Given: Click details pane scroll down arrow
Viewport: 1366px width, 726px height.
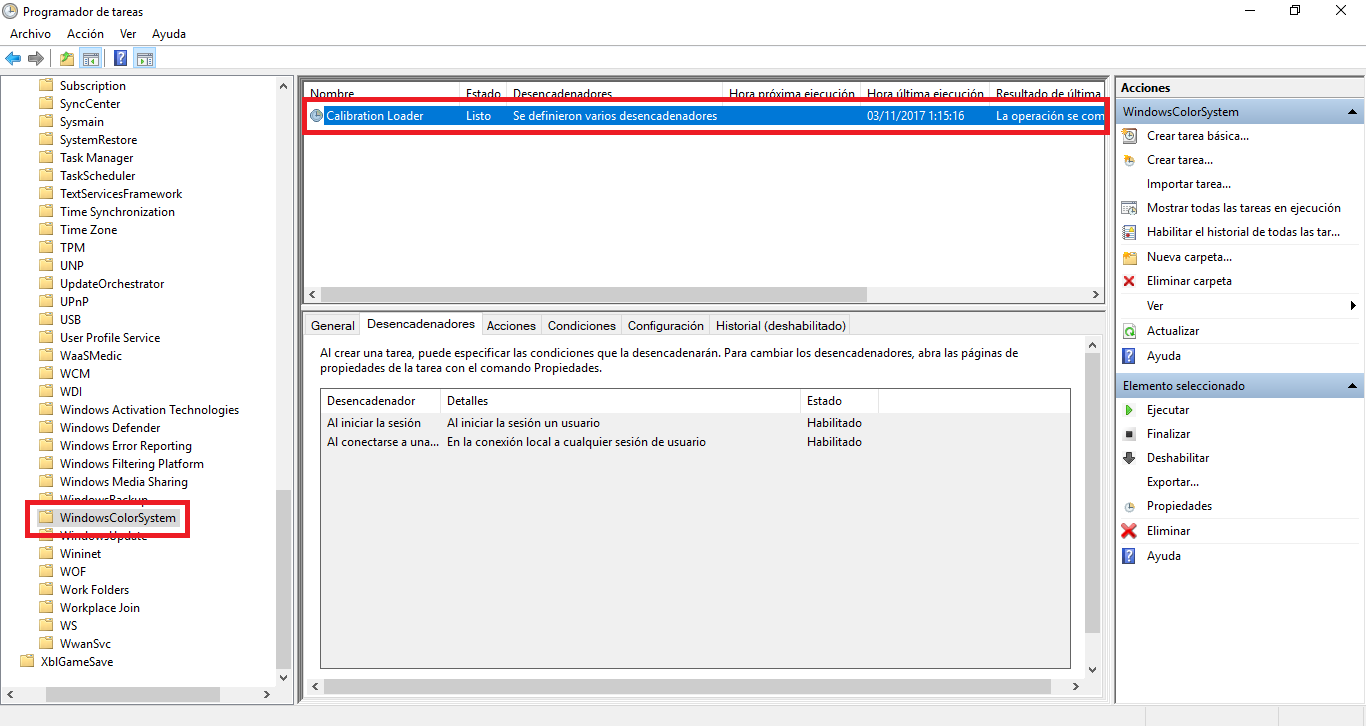Looking at the screenshot, I should point(1092,669).
